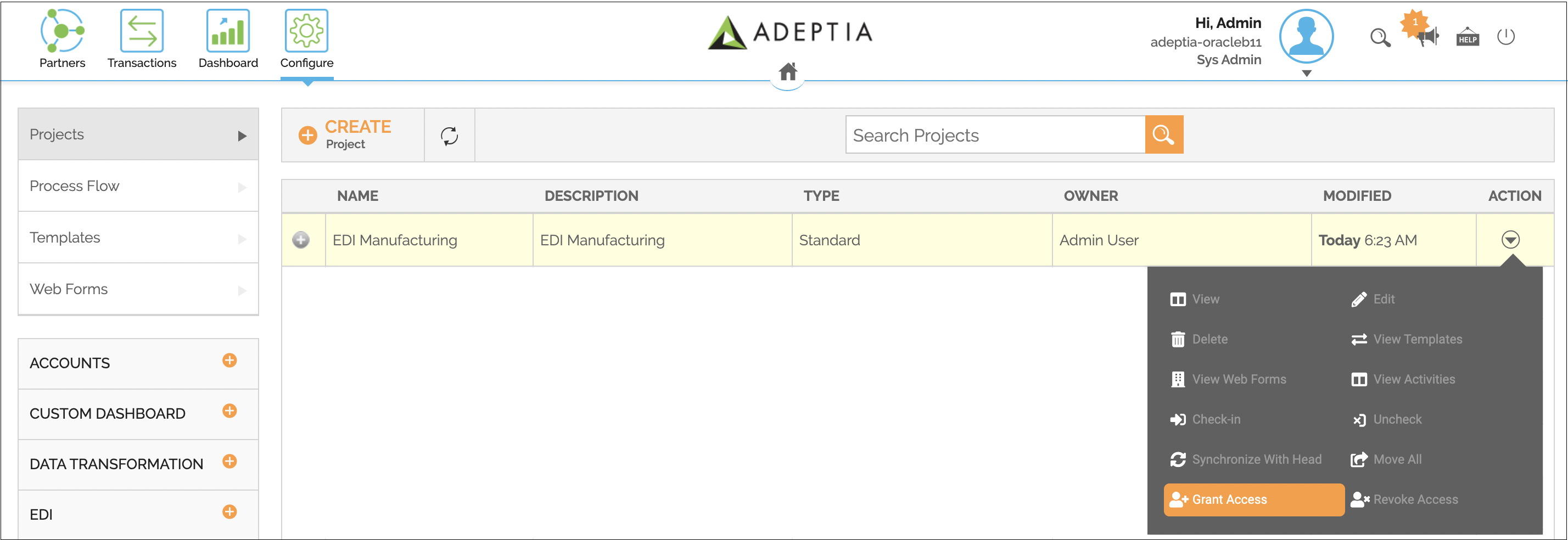Viewport: 1568px width, 540px height.
Task: Open the user profile dropdown arrow
Action: pos(1306,74)
